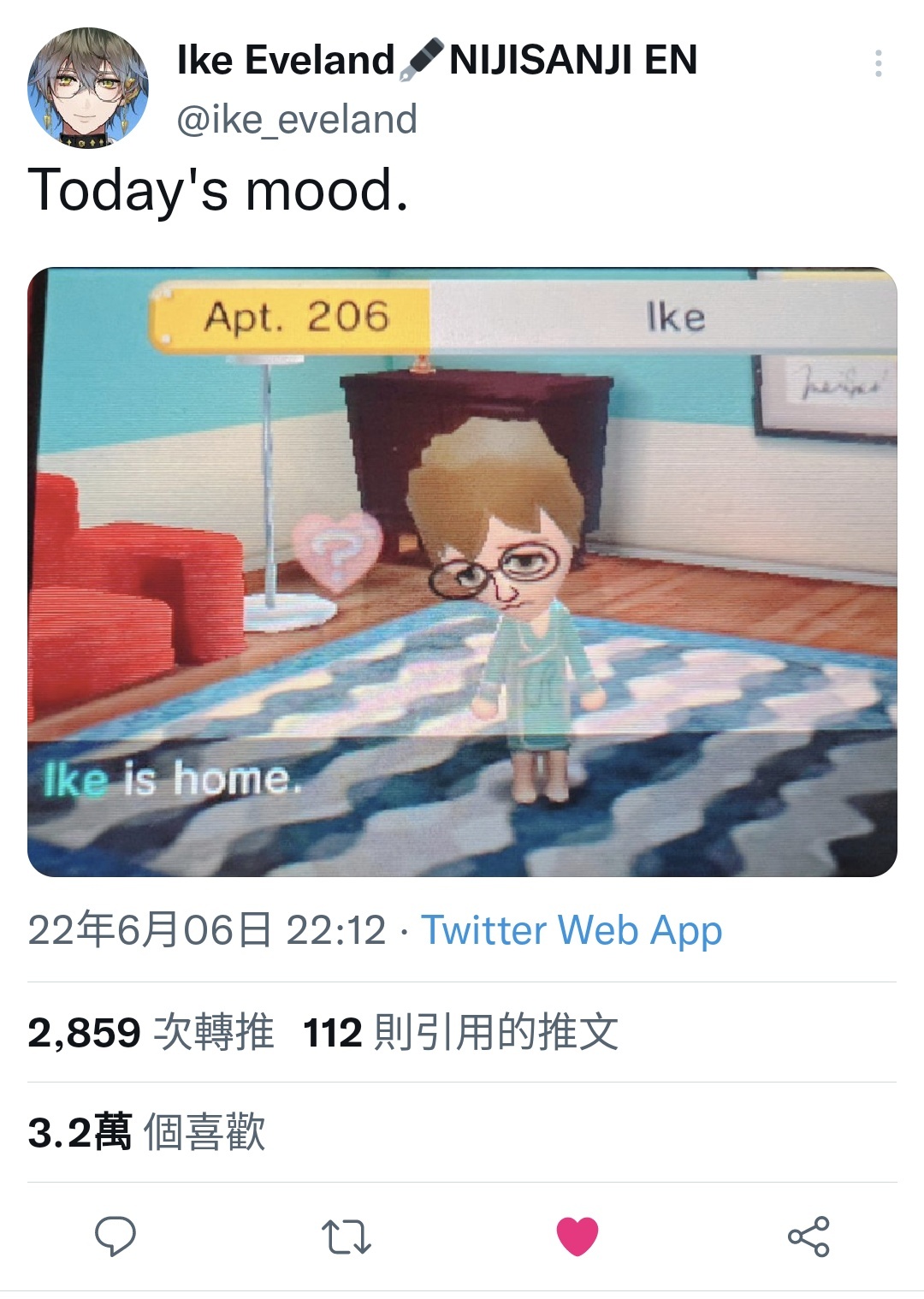Click the Today's mood. tweet text
924x1299 pixels.
(x=218, y=189)
